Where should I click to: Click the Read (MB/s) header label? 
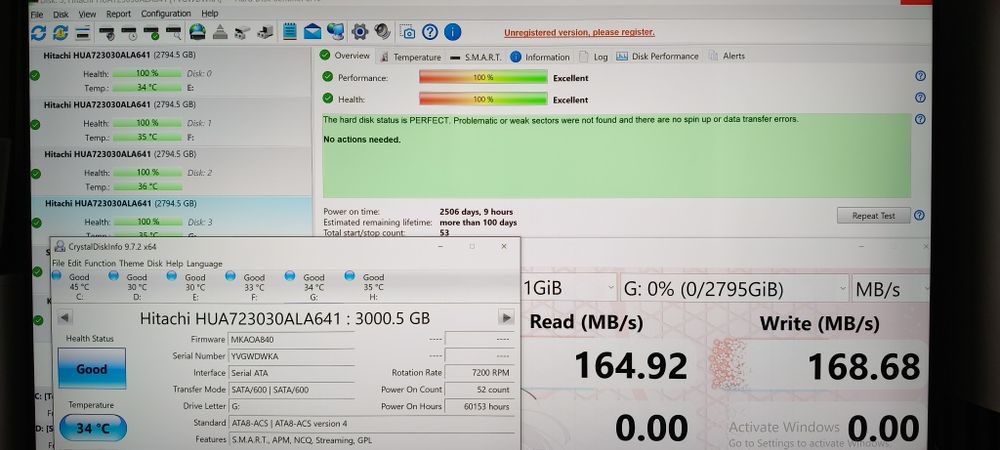point(586,322)
